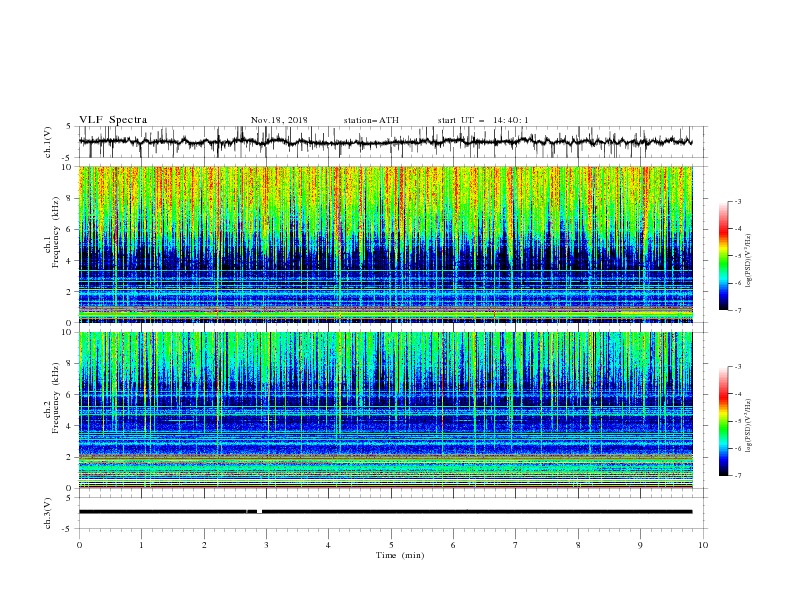The image size is (792, 612).
Task: Click the ch.1 spectrogram color scale bar
Action: pyautogui.click(x=723, y=256)
